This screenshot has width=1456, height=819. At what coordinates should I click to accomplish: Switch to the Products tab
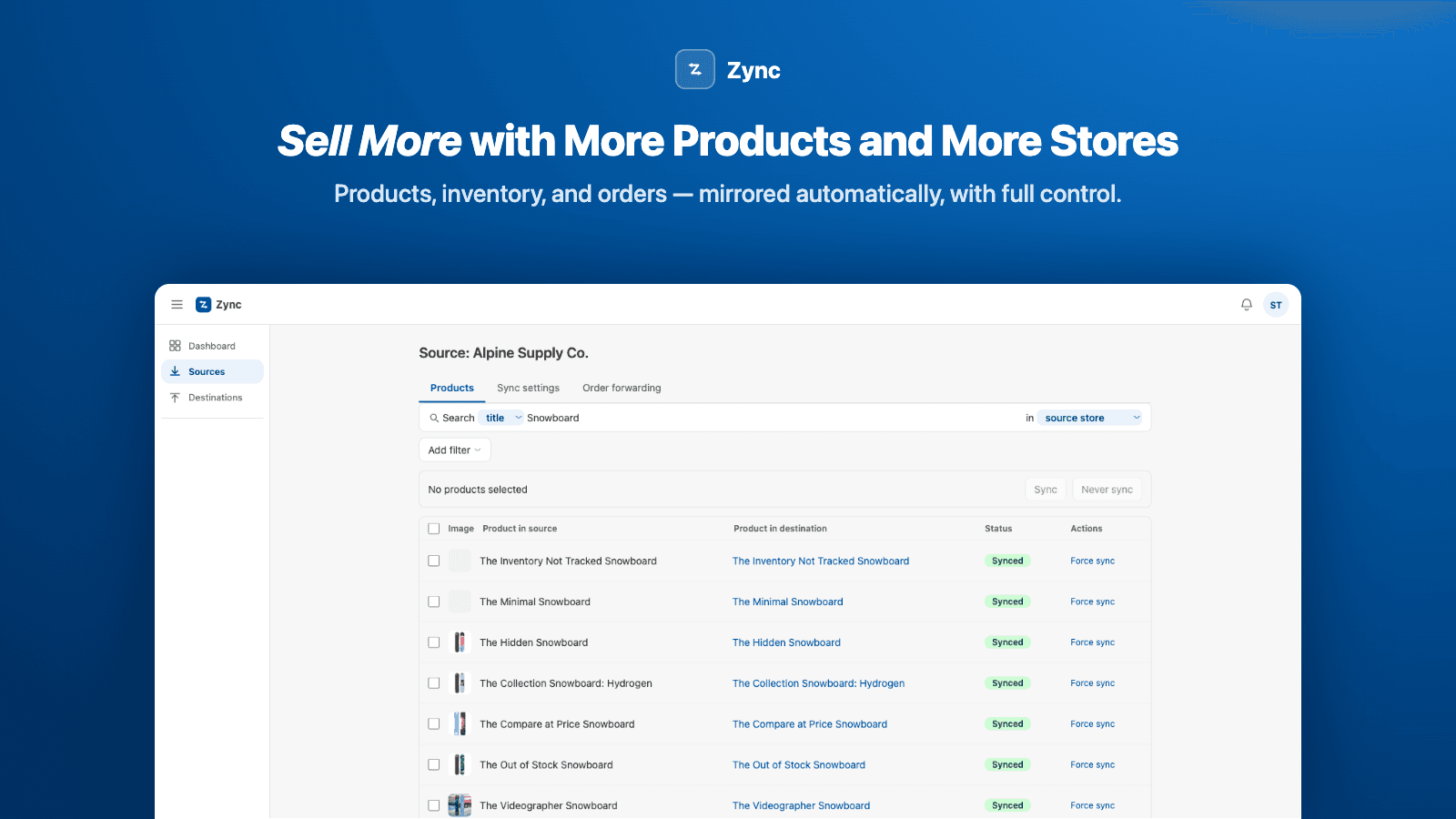coord(452,388)
